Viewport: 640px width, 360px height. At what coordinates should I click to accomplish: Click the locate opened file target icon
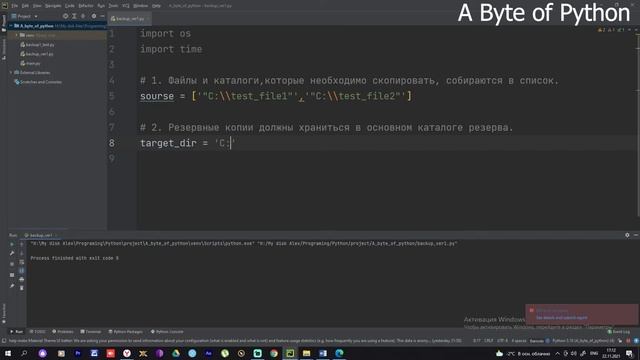(65, 16)
